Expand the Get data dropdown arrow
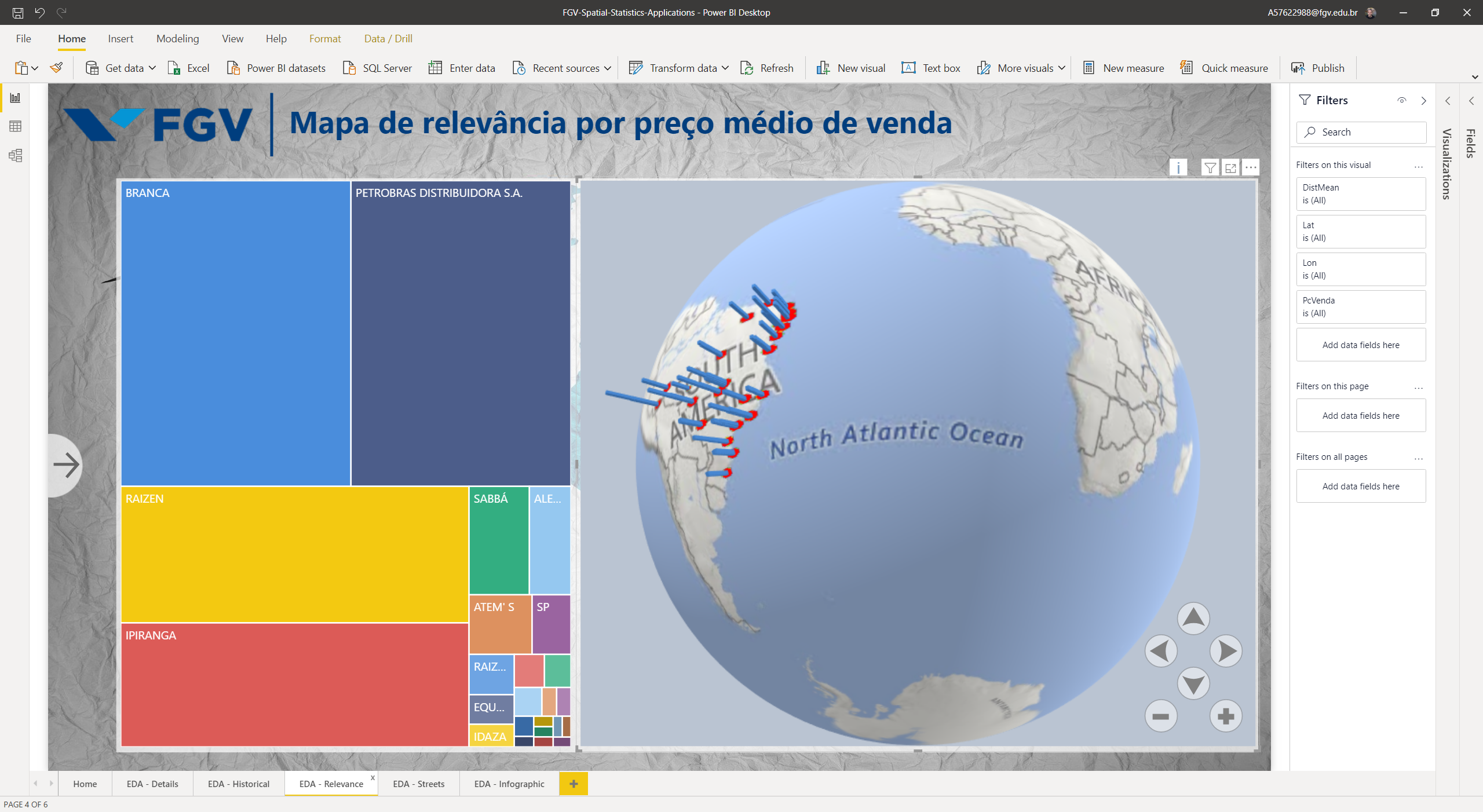 coord(152,68)
